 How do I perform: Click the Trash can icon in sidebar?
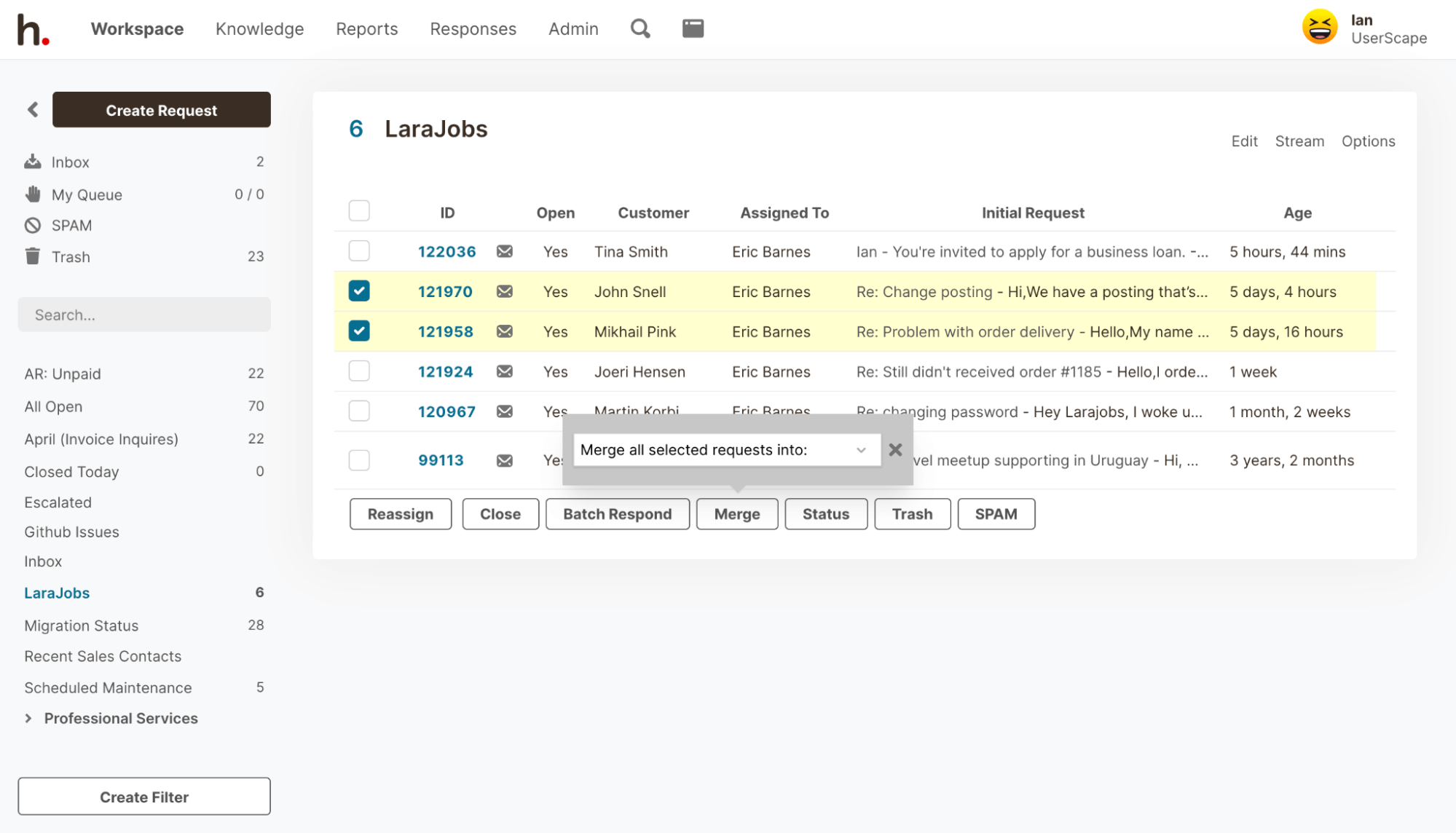[33, 256]
